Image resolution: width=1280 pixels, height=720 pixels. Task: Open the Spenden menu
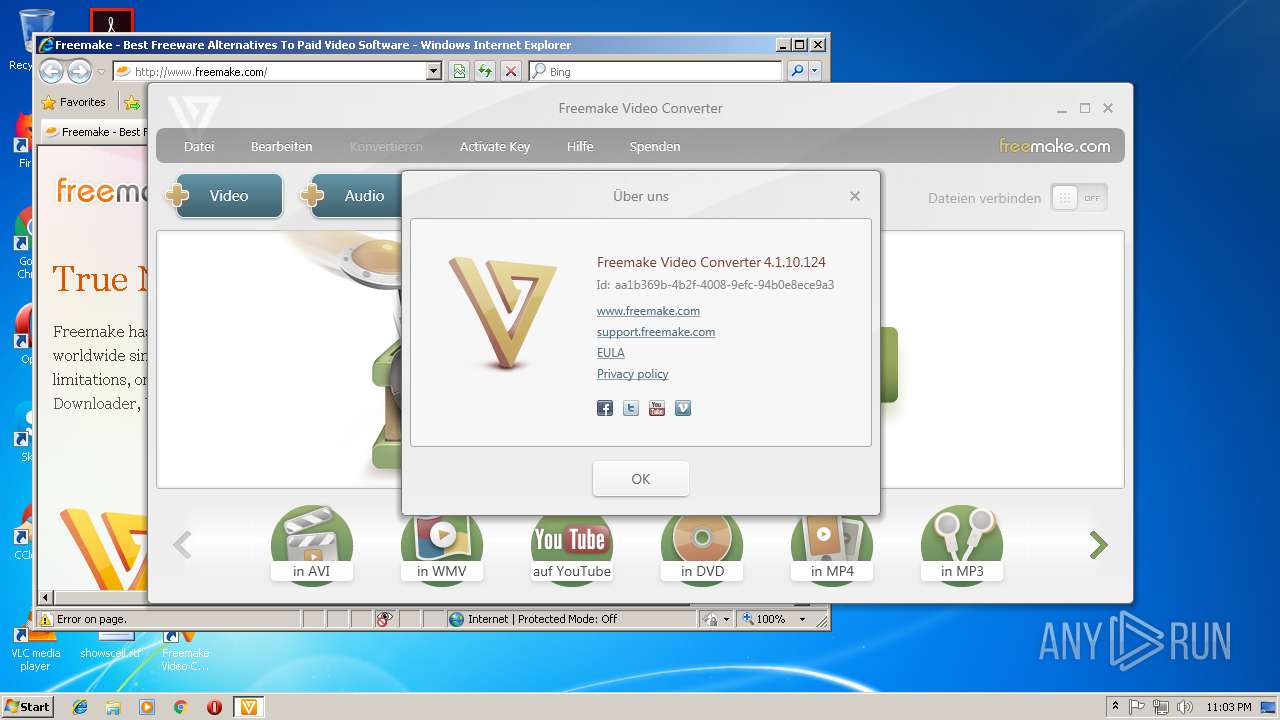click(x=655, y=146)
